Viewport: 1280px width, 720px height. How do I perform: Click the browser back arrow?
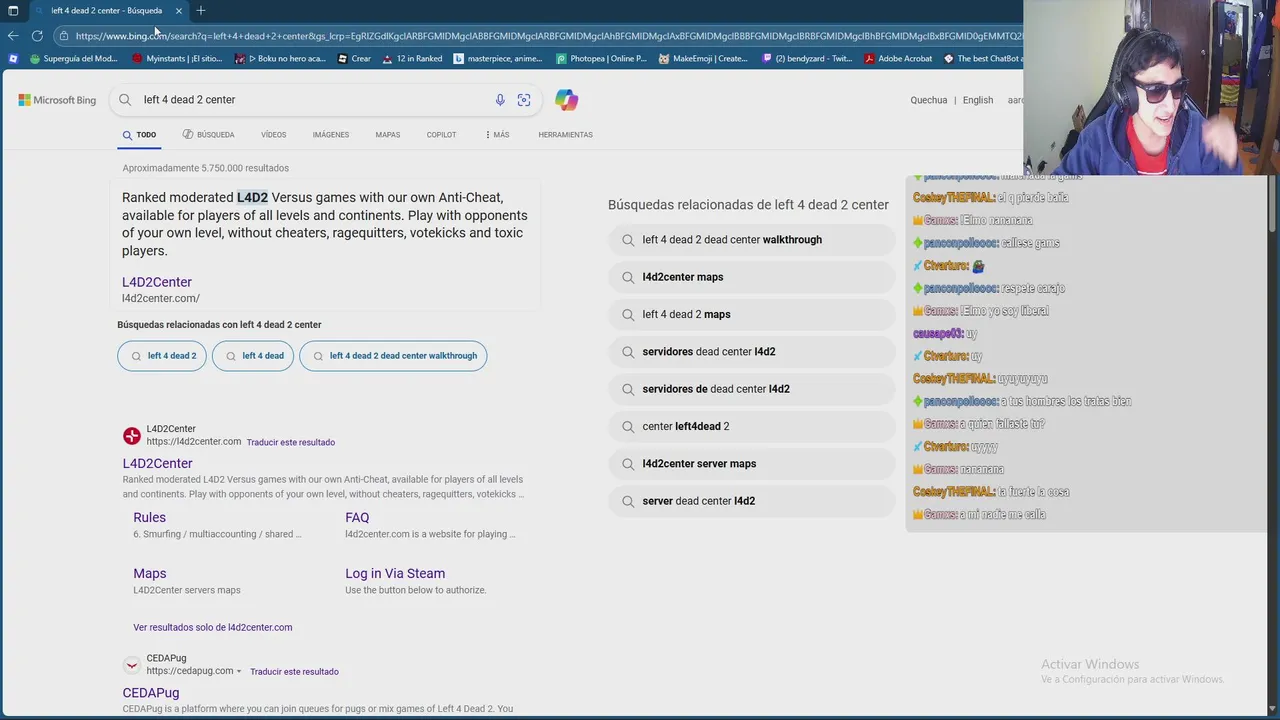coord(13,36)
